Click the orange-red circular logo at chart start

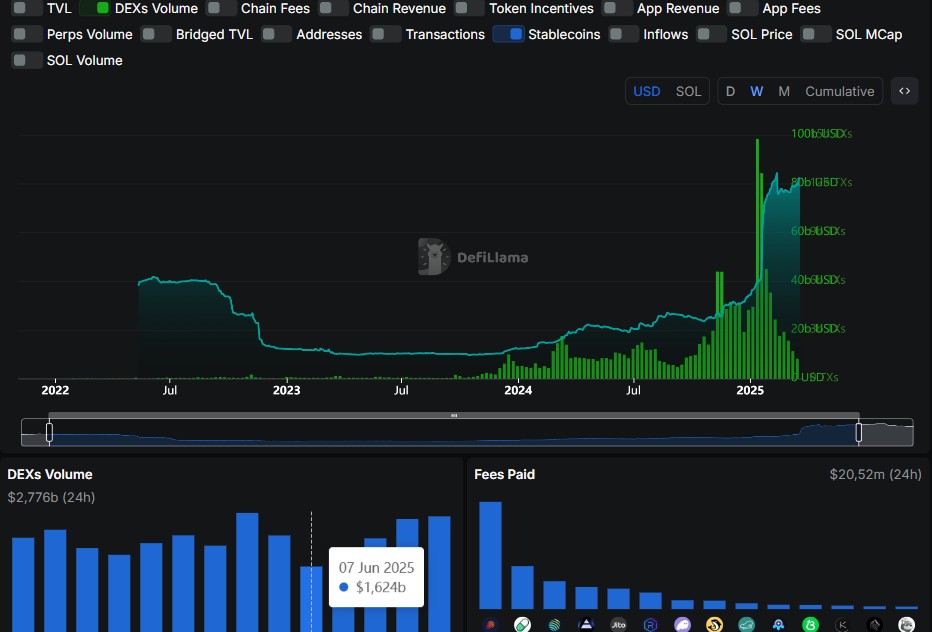click(x=490, y=625)
